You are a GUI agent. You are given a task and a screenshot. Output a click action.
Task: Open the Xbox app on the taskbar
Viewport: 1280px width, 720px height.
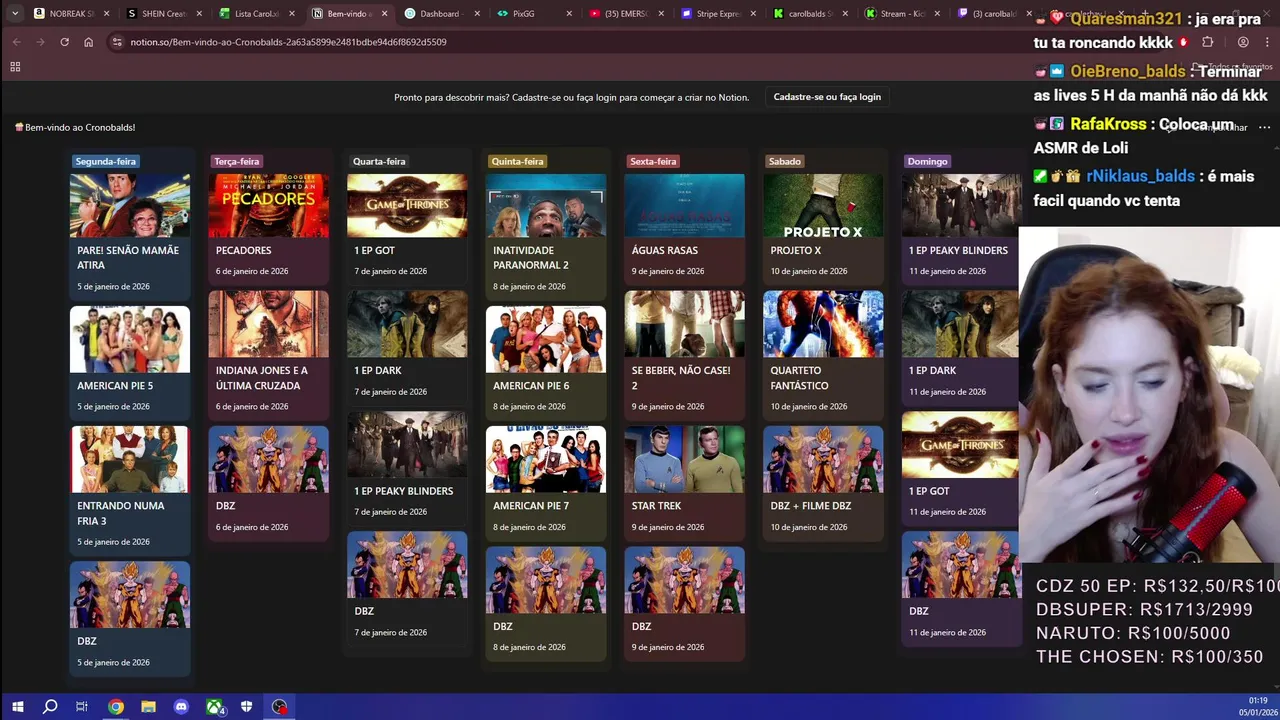(x=214, y=707)
